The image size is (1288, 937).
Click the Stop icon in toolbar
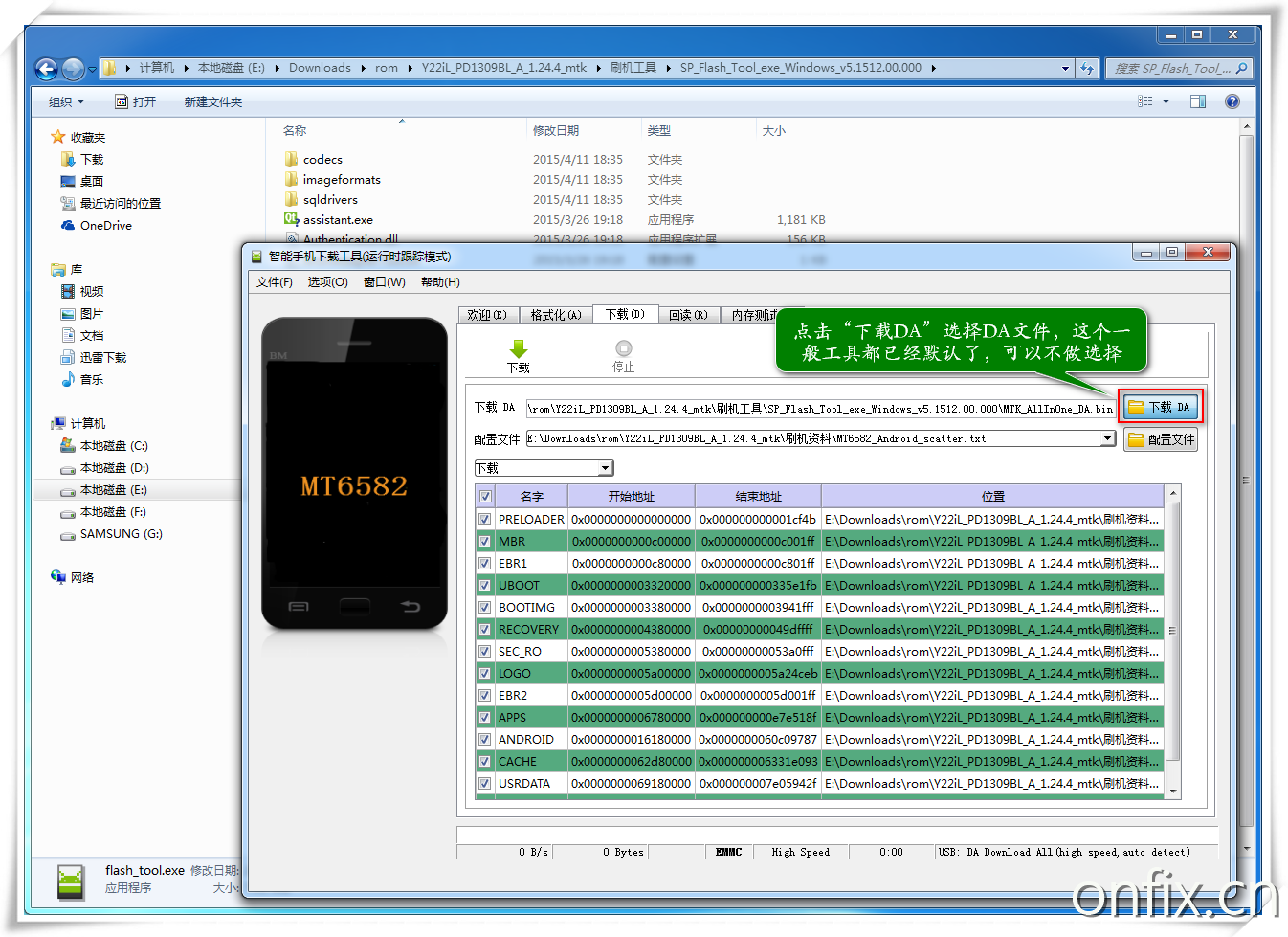(x=623, y=349)
